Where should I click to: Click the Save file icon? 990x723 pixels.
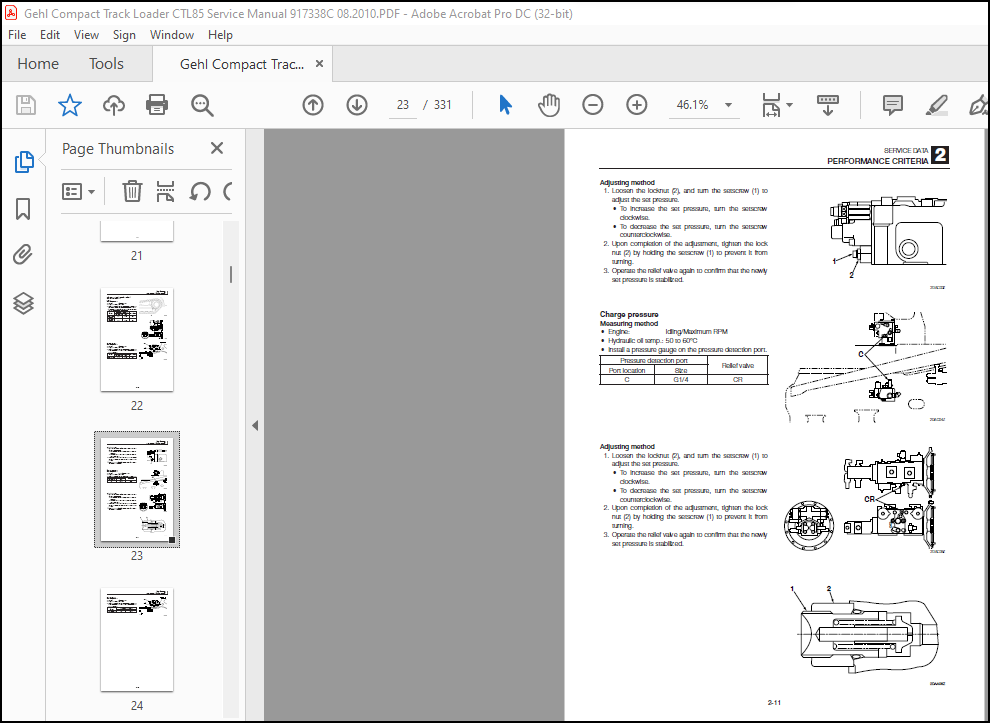click(x=26, y=105)
